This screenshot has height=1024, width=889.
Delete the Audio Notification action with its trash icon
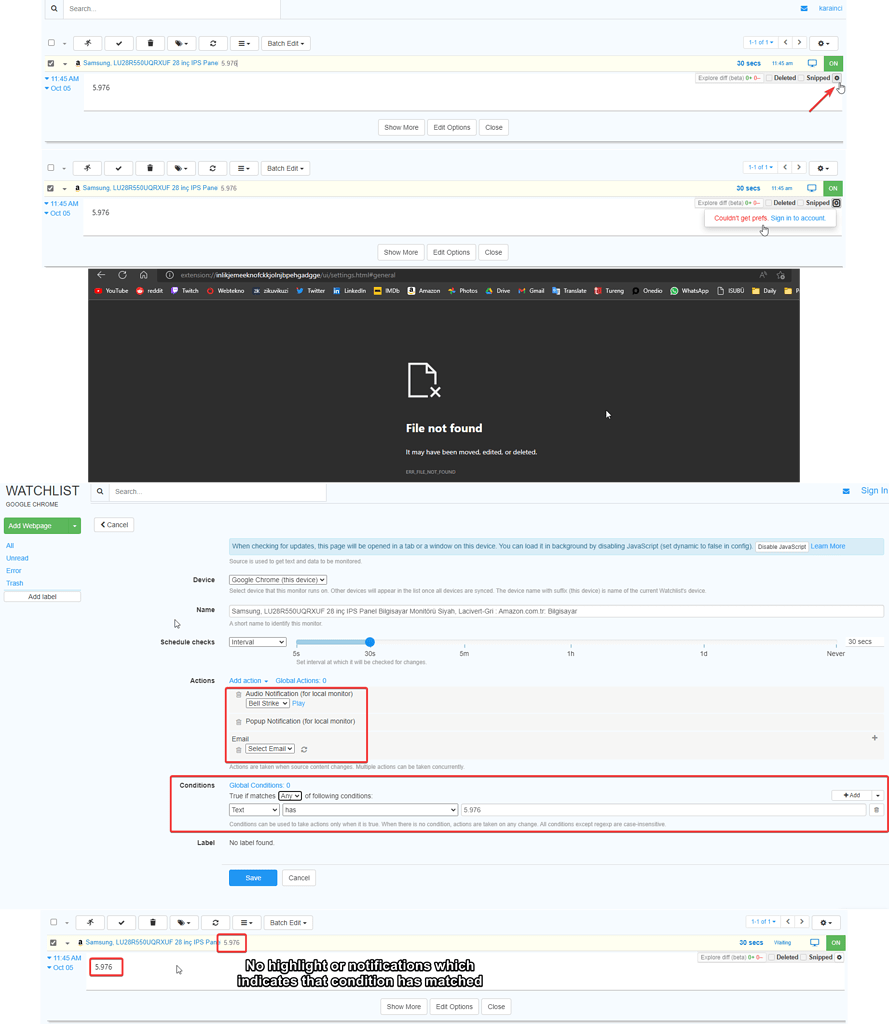click(x=238, y=694)
